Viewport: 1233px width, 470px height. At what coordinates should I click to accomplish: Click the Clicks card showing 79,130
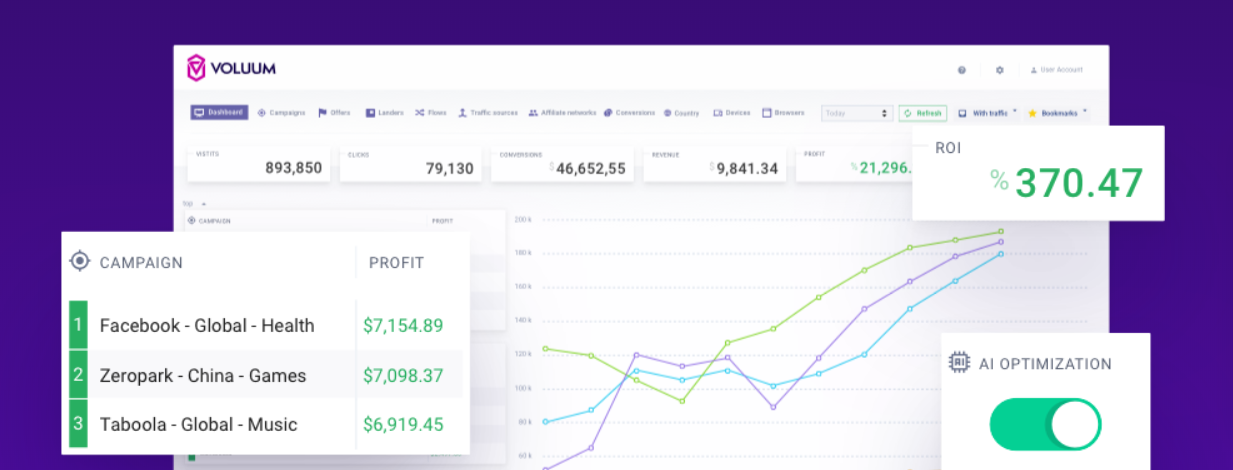click(x=411, y=164)
